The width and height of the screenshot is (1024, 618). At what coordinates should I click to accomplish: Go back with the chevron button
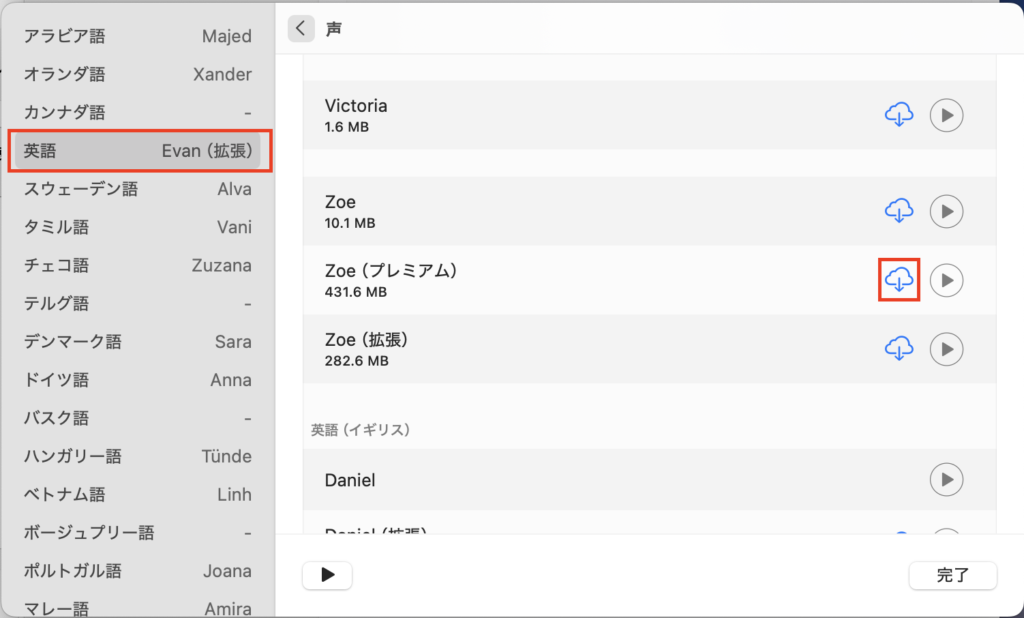(x=301, y=29)
